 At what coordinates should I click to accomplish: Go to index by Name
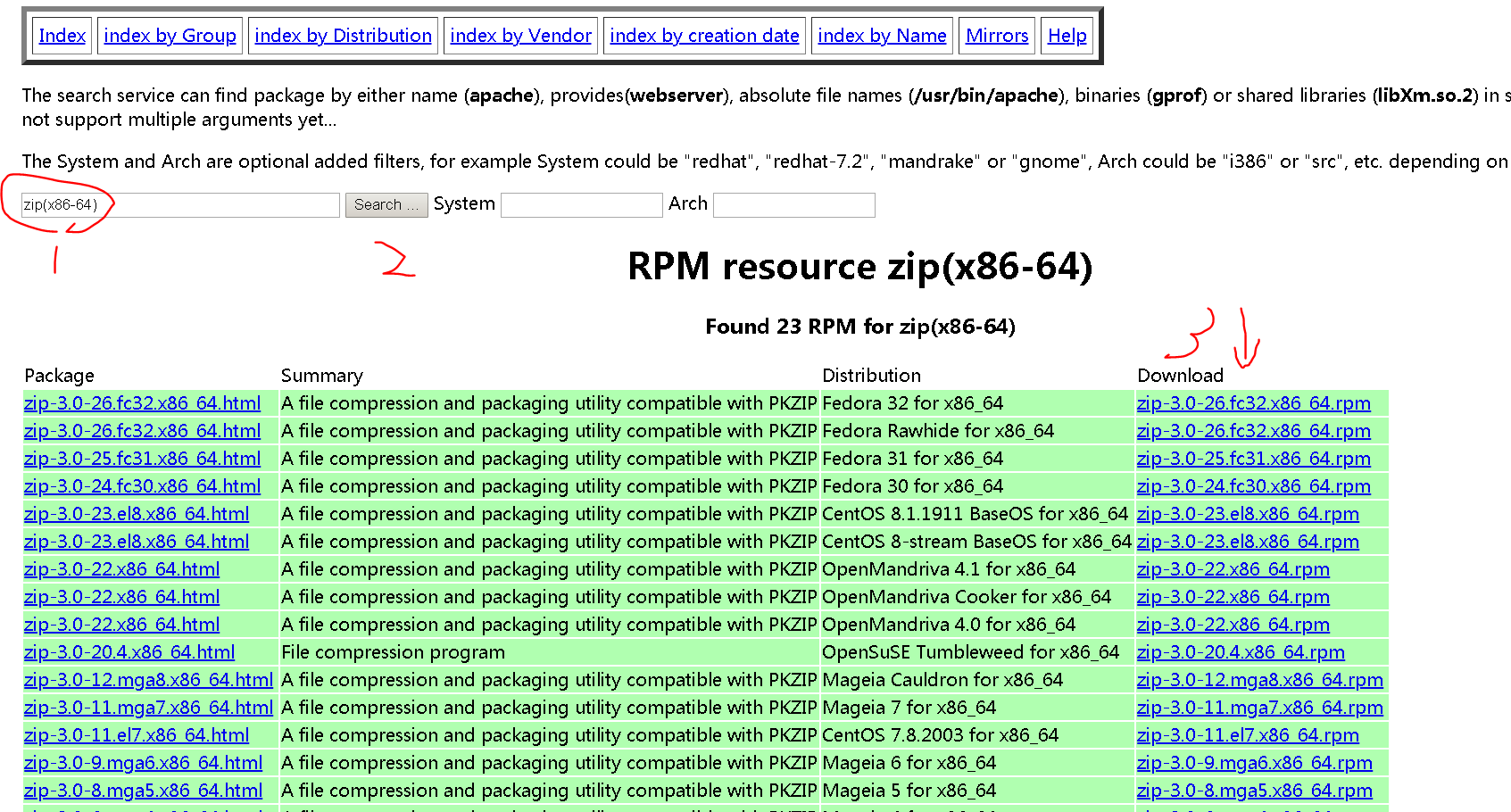pos(881,36)
